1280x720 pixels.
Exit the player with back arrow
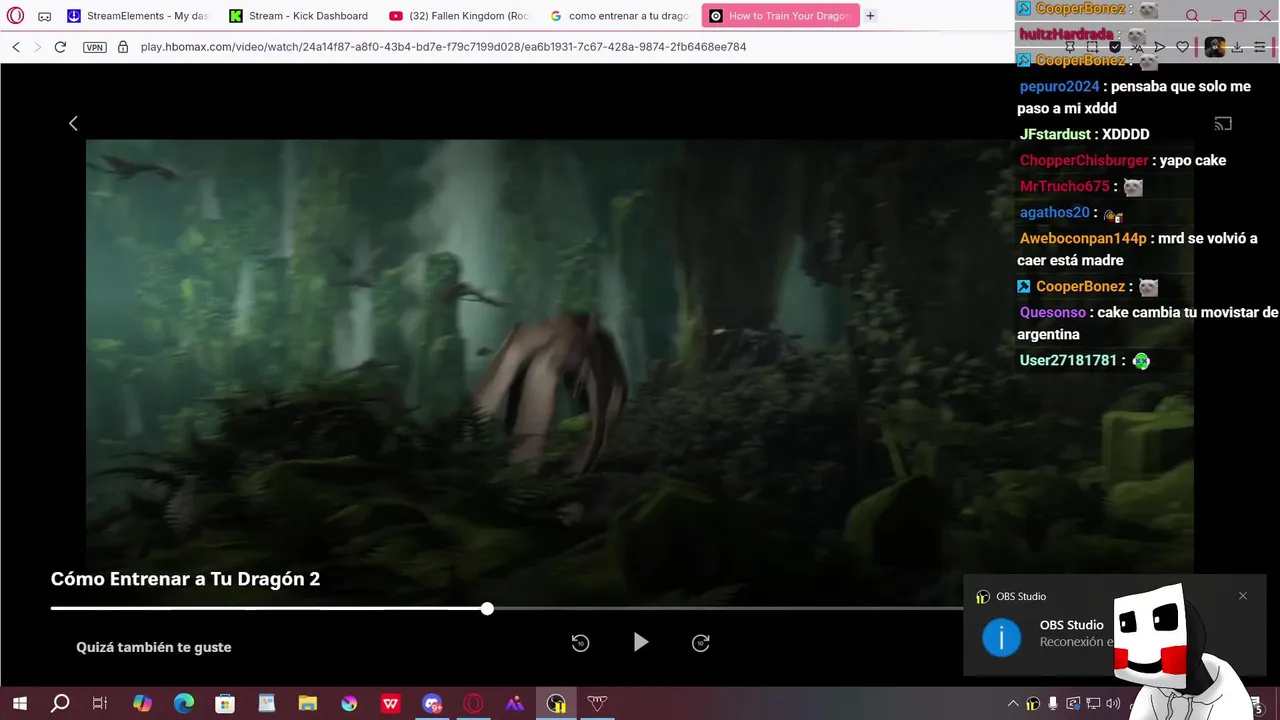[x=73, y=123]
